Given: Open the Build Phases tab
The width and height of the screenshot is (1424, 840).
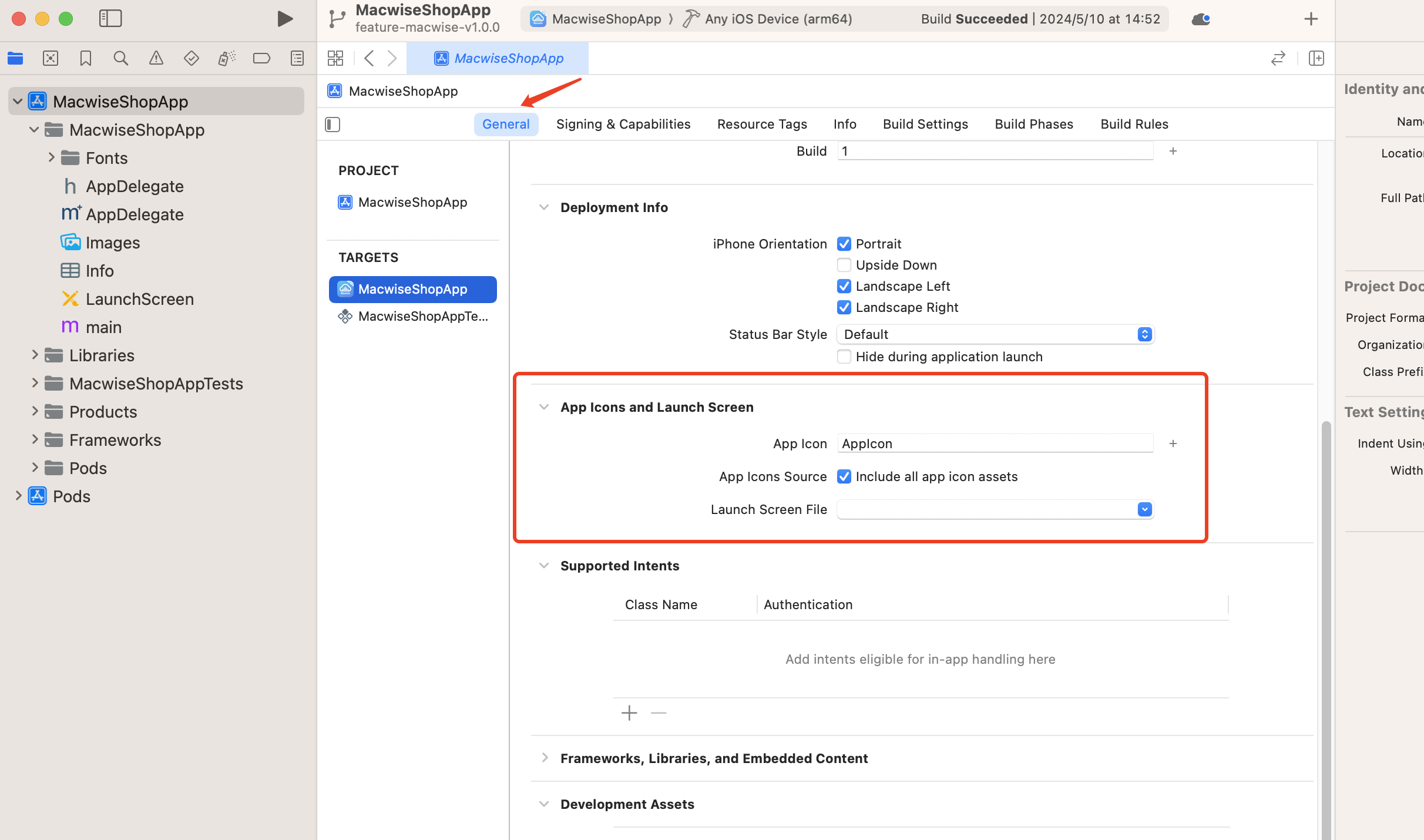Looking at the screenshot, I should tap(1034, 124).
